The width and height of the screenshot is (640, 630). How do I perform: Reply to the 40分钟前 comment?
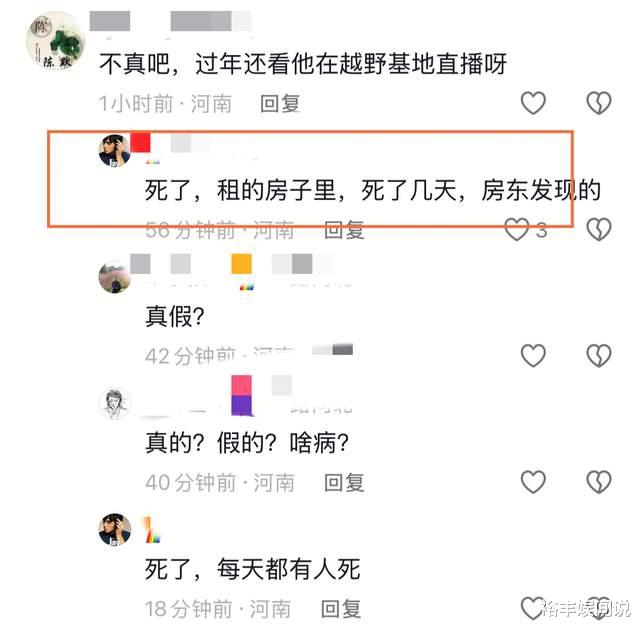[344, 483]
